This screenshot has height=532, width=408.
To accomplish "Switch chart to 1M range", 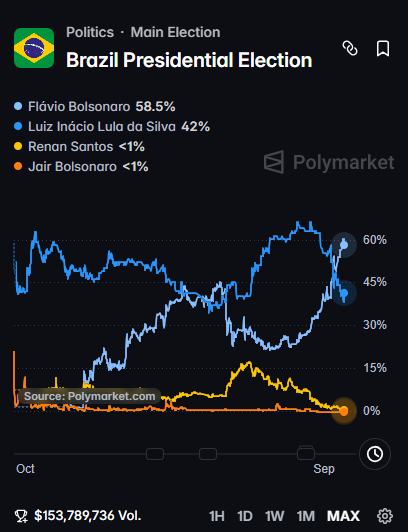I will pos(306,516).
